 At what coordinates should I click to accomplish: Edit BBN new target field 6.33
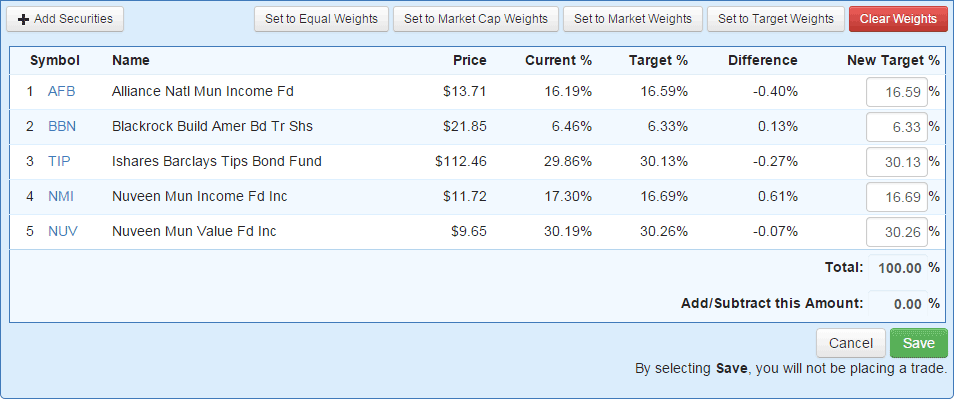[897, 127]
